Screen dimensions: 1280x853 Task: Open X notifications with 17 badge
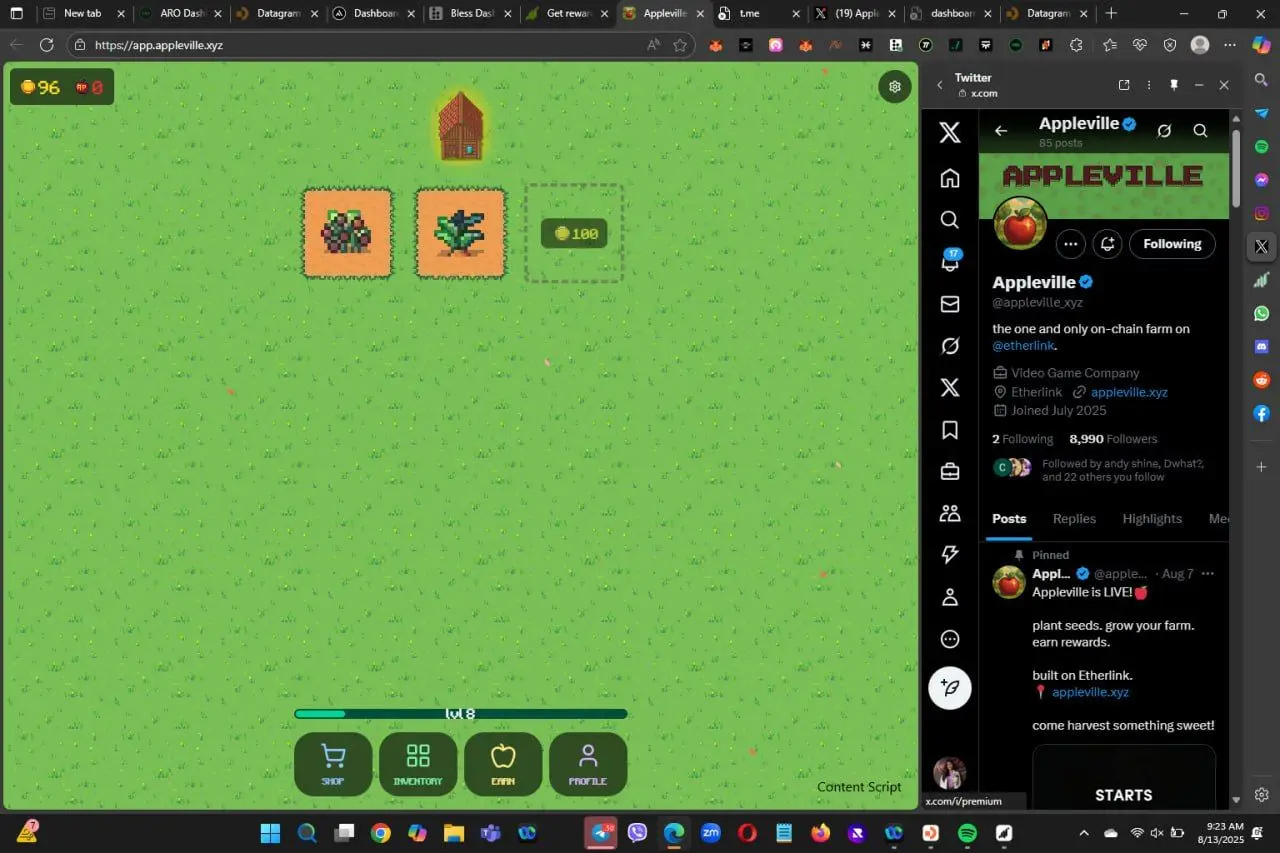point(950,261)
